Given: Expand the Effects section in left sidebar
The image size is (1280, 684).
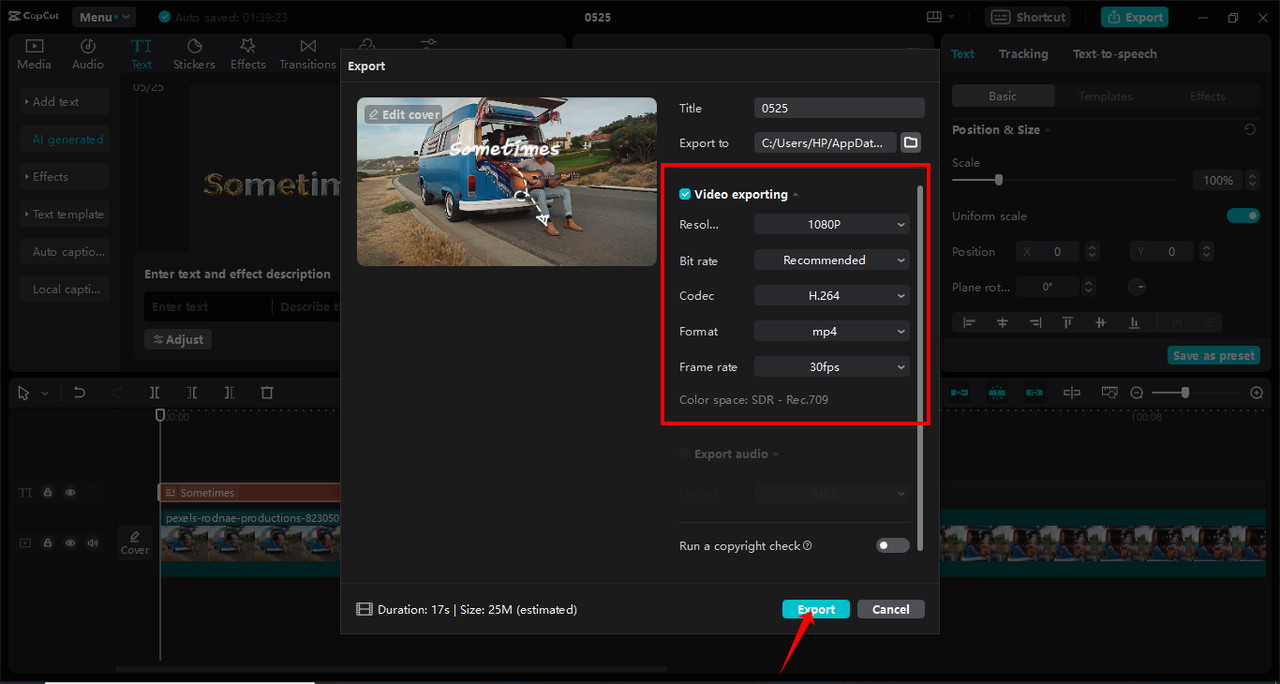Looking at the screenshot, I should (x=64, y=177).
